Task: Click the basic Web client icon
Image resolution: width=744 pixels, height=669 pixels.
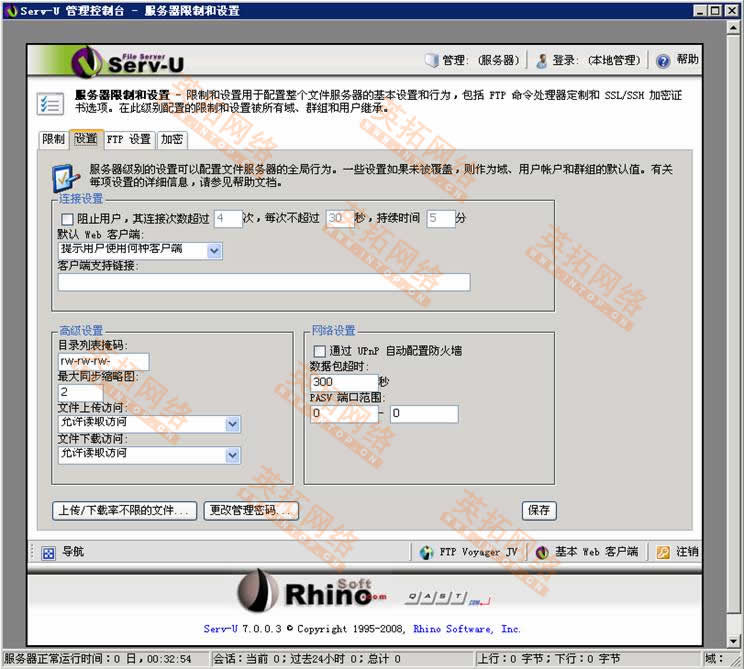Action: tap(542, 552)
